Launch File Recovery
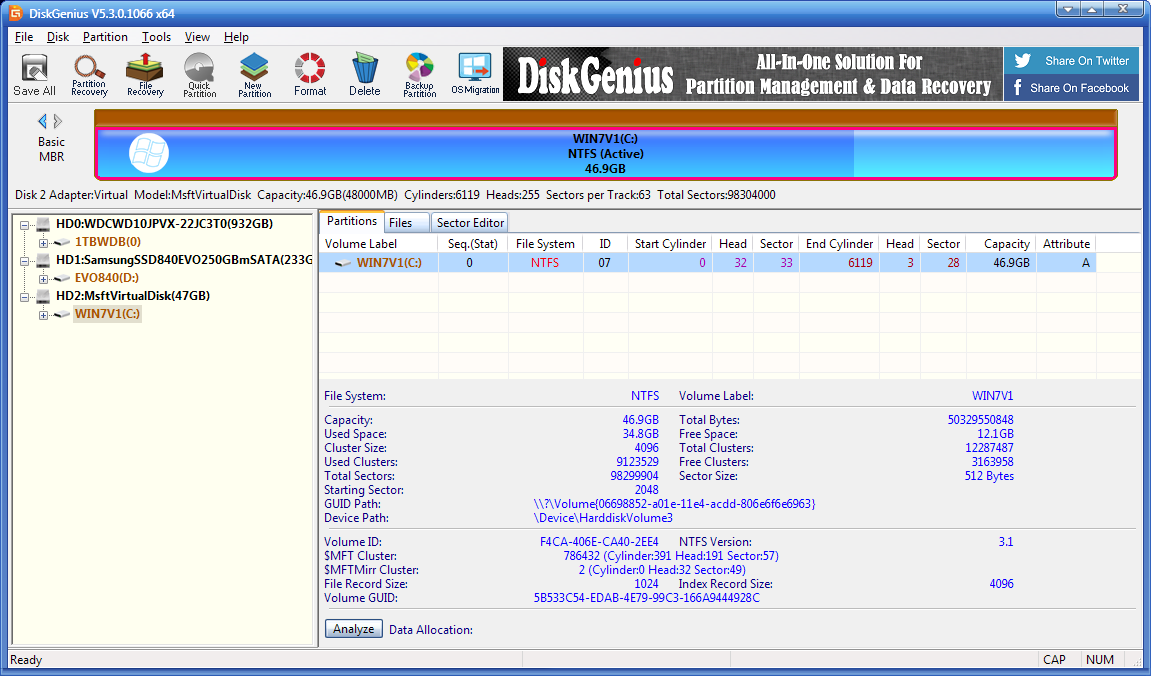The width and height of the screenshot is (1151, 676). [x=144, y=74]
